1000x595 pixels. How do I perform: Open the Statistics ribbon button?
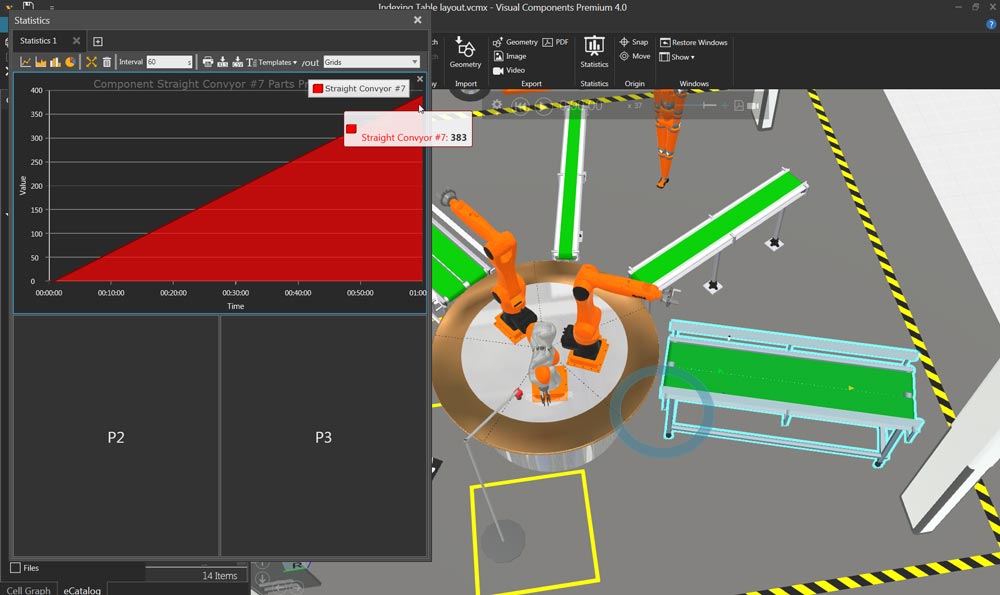pyautogui.click(x=594, y=52)
